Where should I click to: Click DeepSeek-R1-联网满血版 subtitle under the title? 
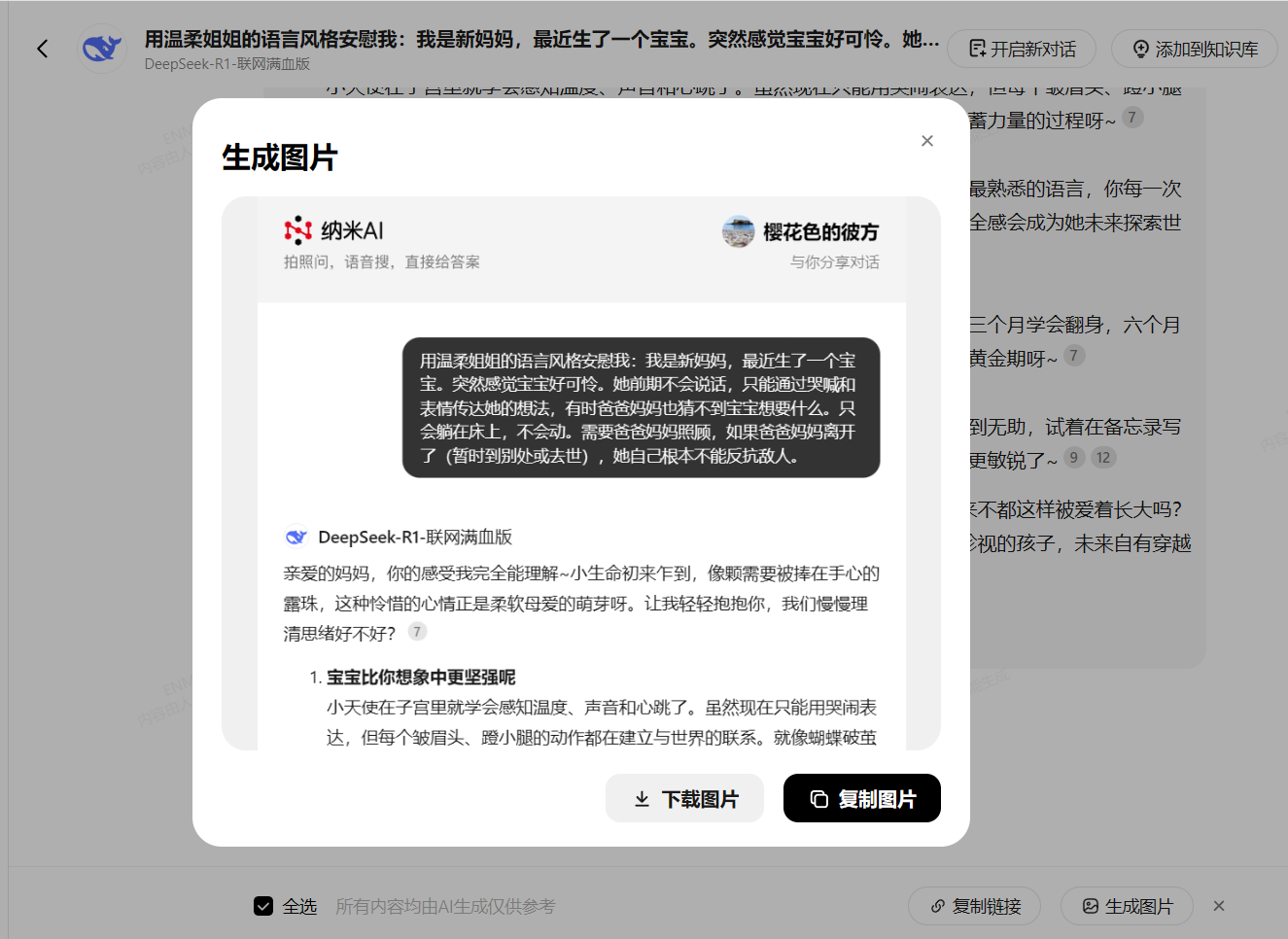[x=226, y=64]
